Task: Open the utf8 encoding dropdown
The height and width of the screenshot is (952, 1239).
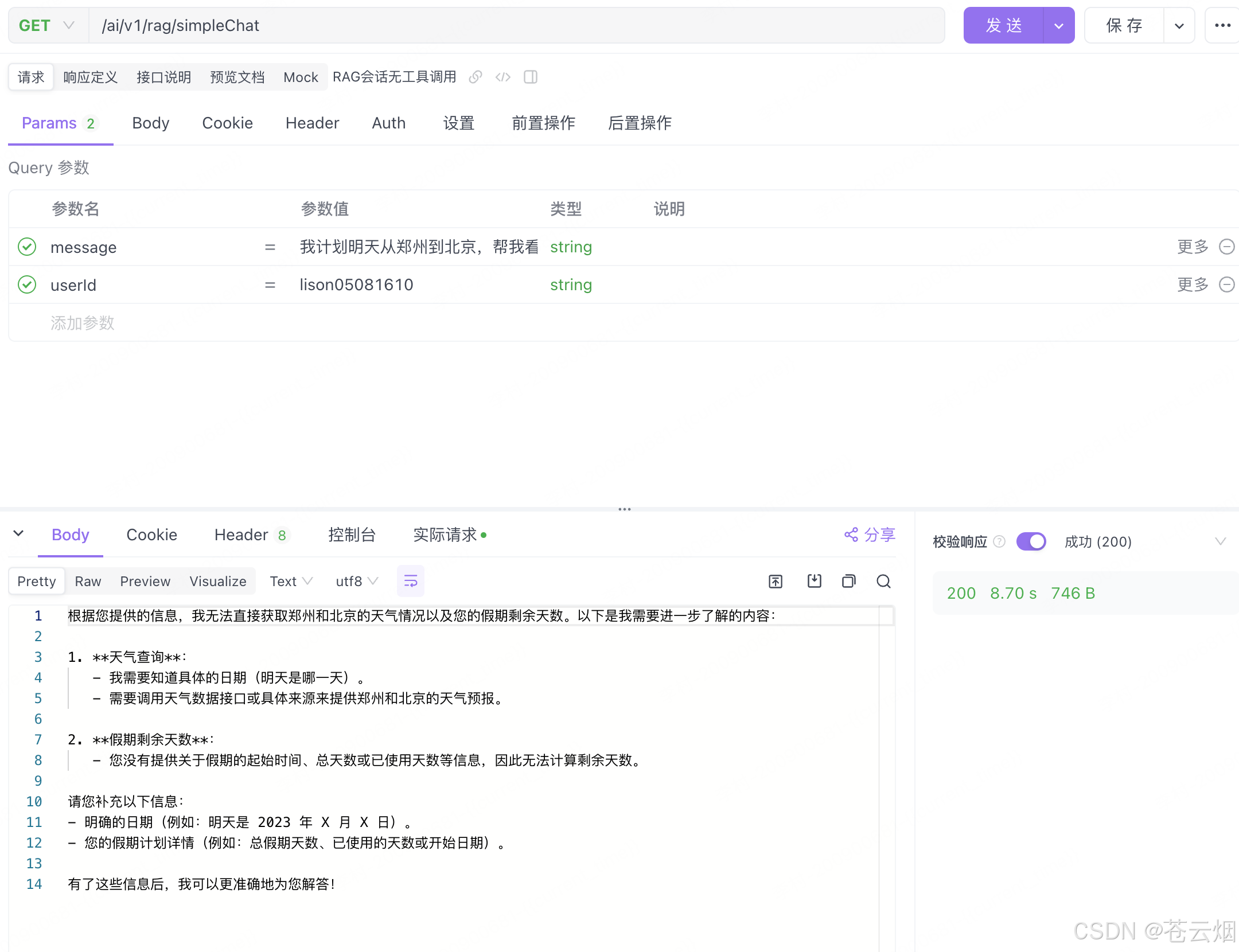Action: tap(356, 581)
